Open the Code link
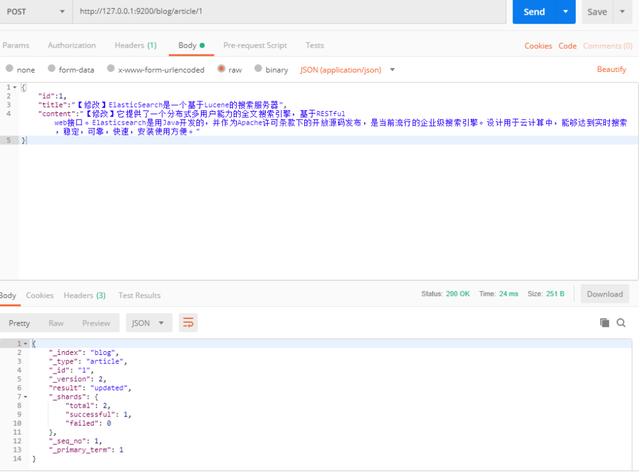 pyautogui.click(x=567, y=46)
